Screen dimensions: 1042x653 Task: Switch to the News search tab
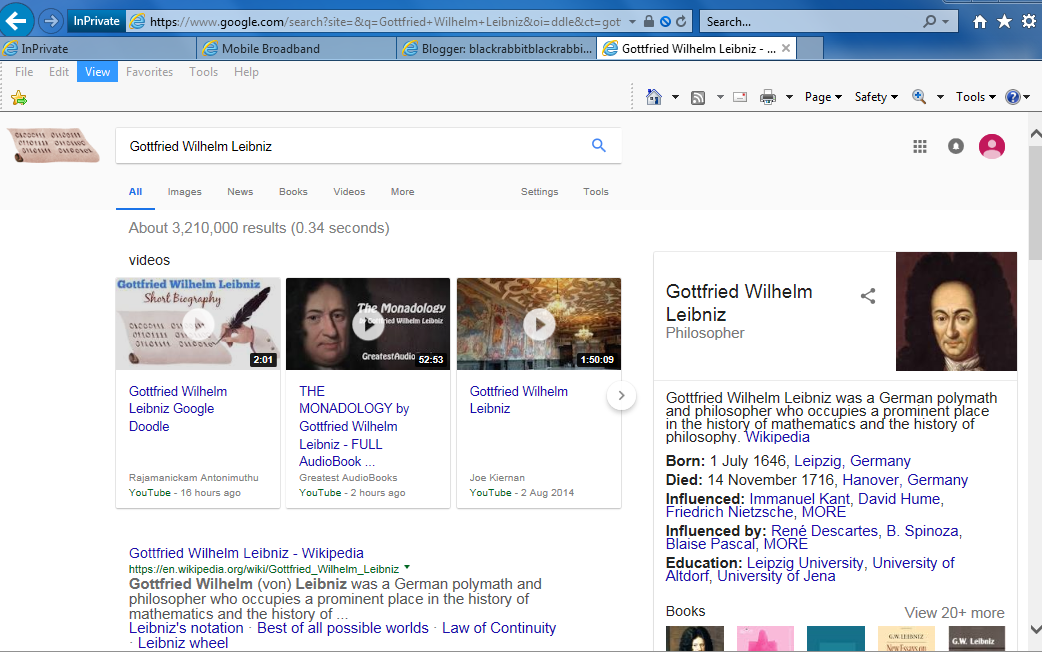tap(240, 191)
